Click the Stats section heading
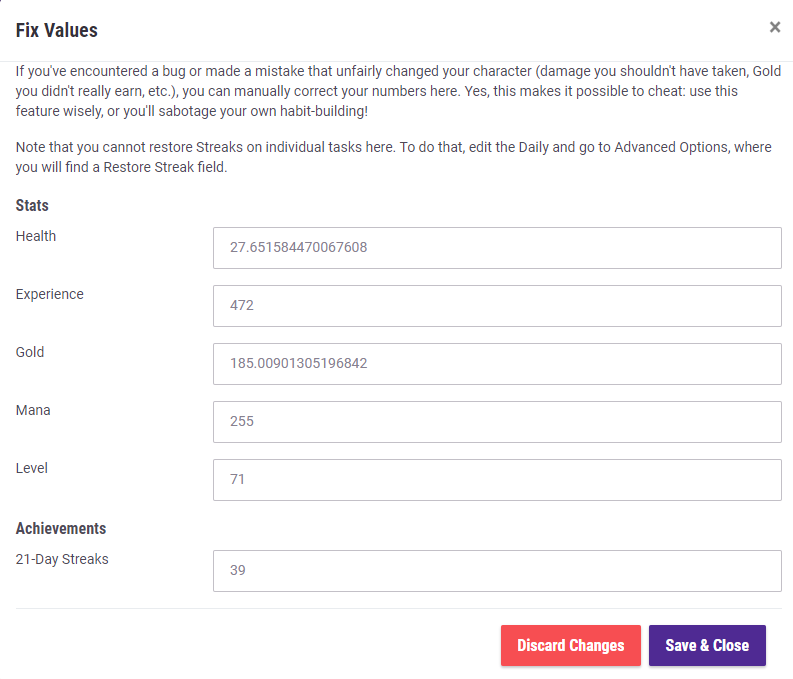 (32, 206)
